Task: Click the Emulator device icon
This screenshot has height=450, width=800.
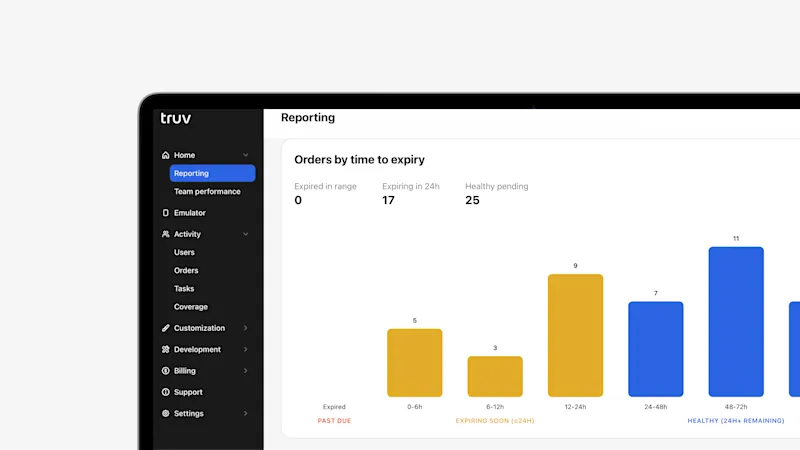Action: click(165, 213)
